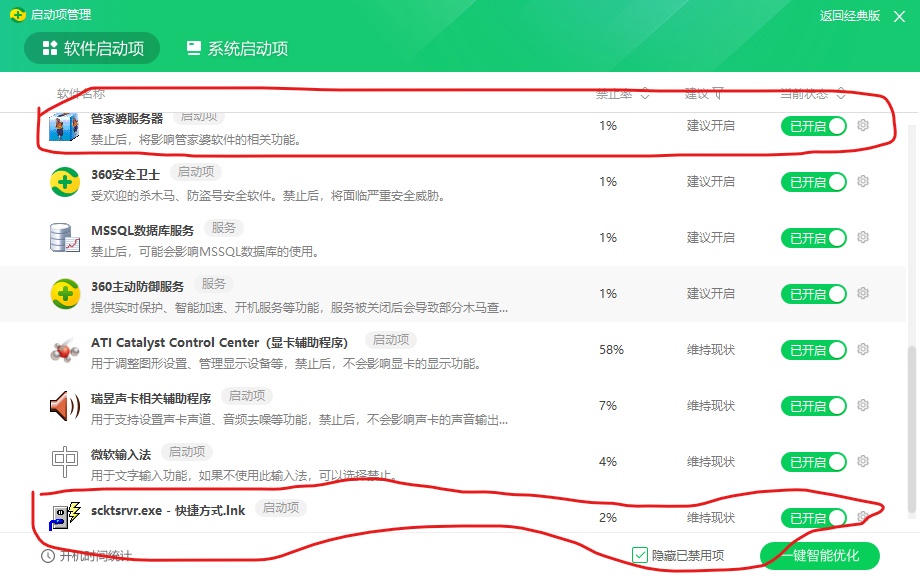
Task: Click the ATI Catalyst Control Center icon
Action: 65,350
